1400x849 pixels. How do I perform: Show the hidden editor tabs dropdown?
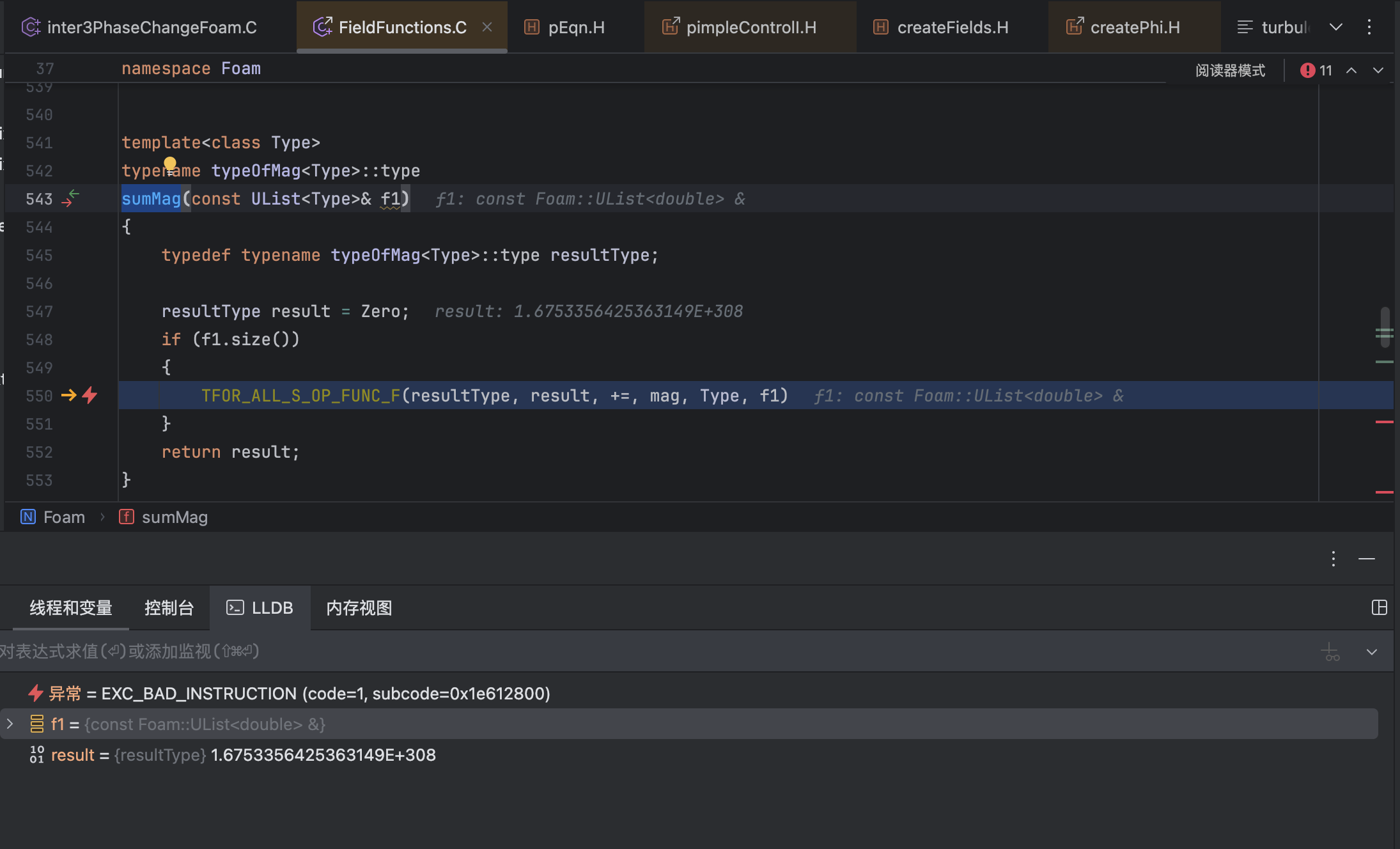coord(1336,27)
